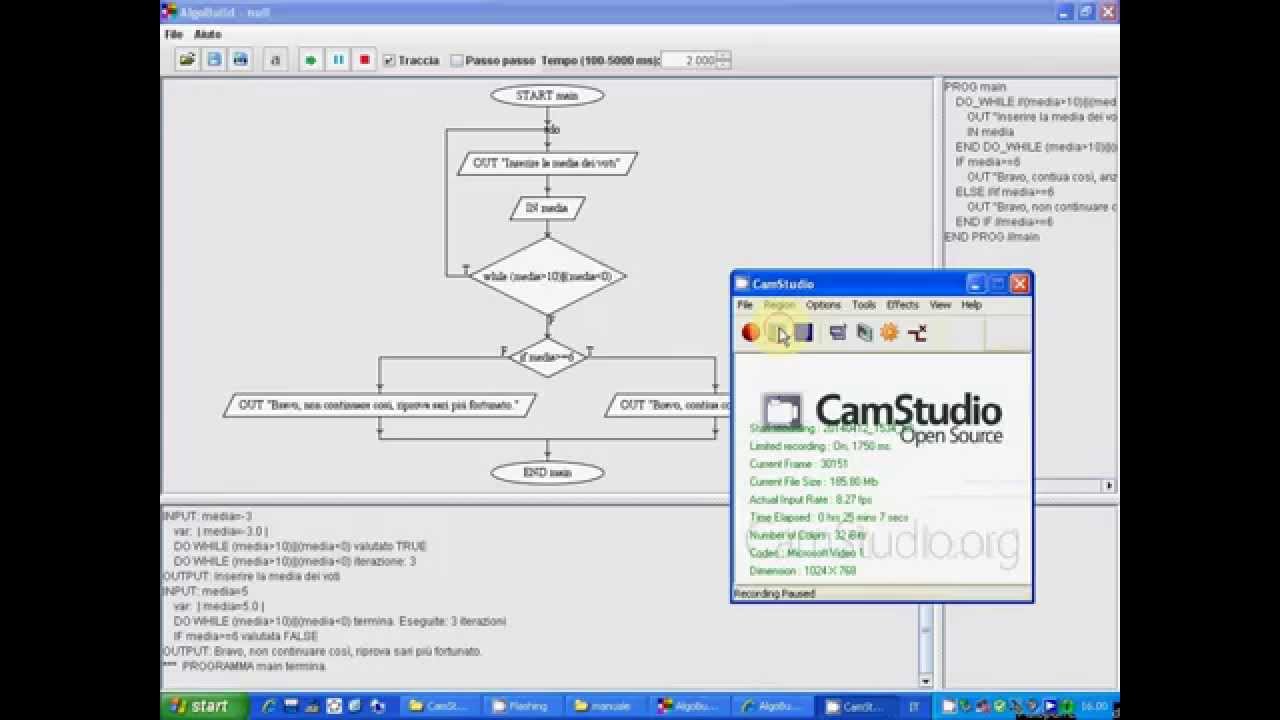Open a file with AlgoBuild's open folder icon
The height and width of the screenshot is (720, 1280).
click(187, 60)
